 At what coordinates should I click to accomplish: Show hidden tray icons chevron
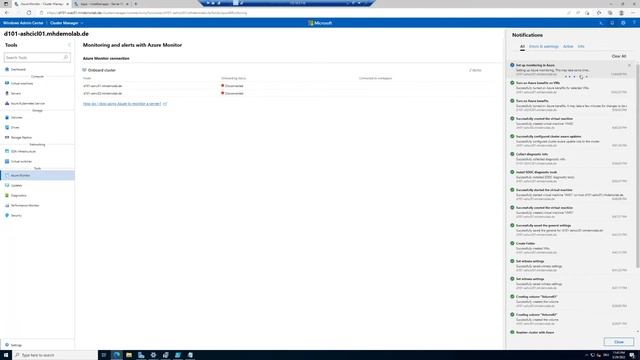coord(587,355)
